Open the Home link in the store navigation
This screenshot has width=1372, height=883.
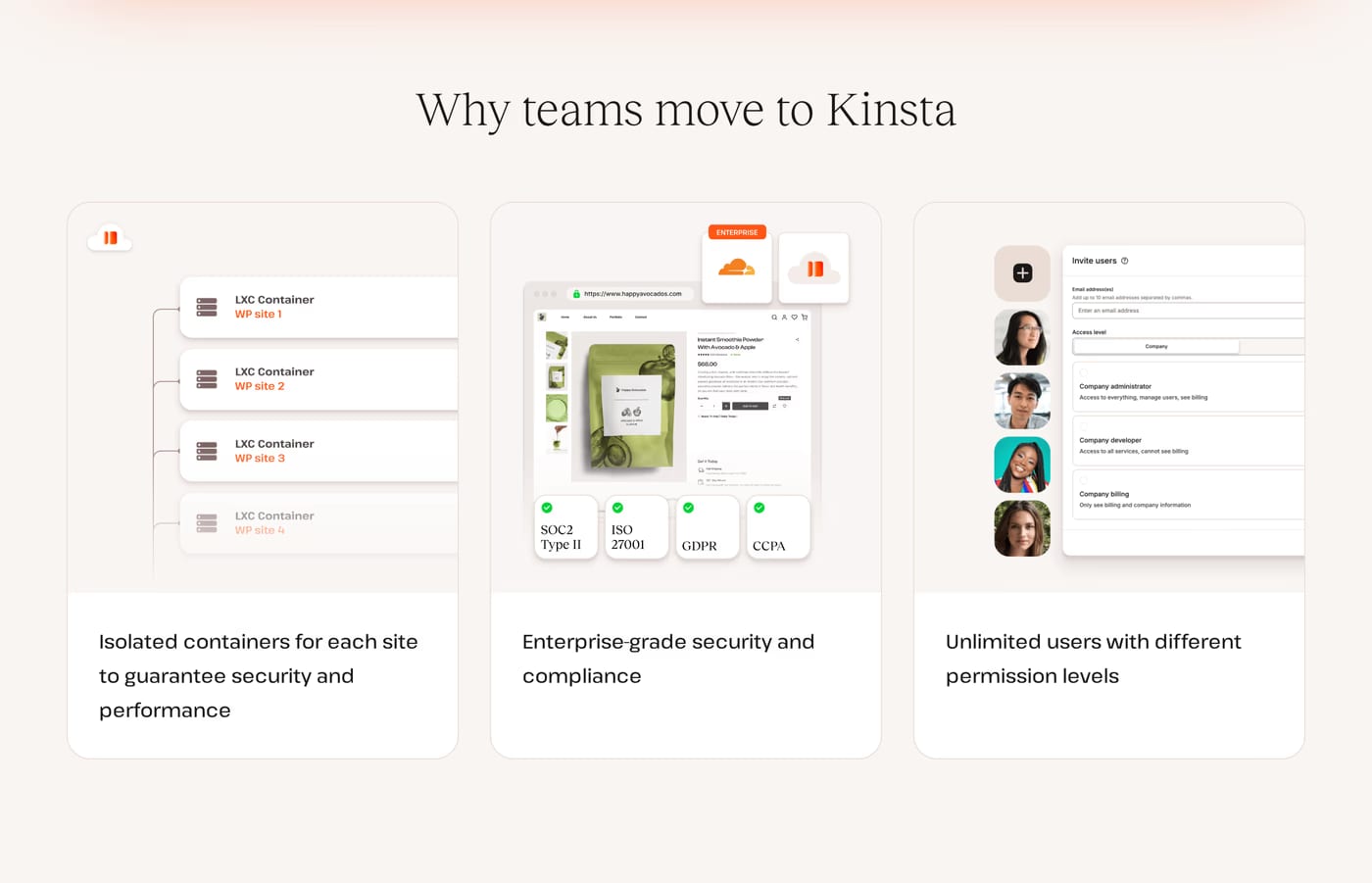pyautogui.click(x=564, y=317)
